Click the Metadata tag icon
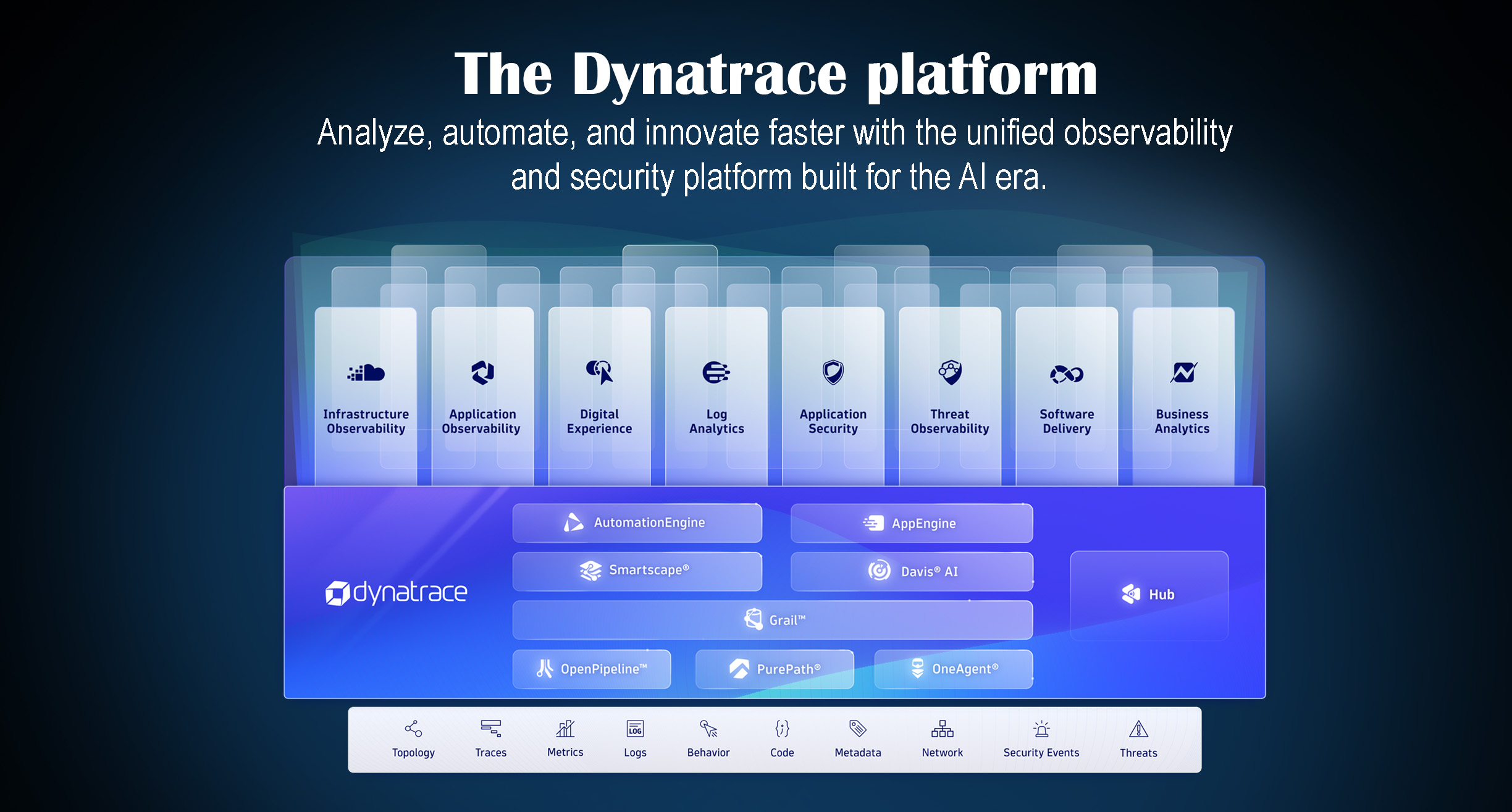 click(858, 729)
